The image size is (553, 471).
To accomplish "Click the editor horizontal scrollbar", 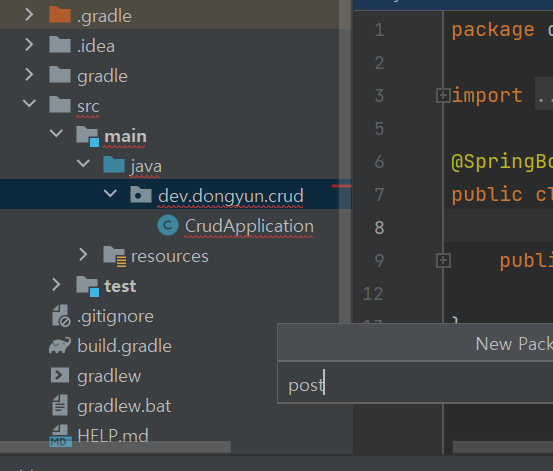I will click(503, 447).
